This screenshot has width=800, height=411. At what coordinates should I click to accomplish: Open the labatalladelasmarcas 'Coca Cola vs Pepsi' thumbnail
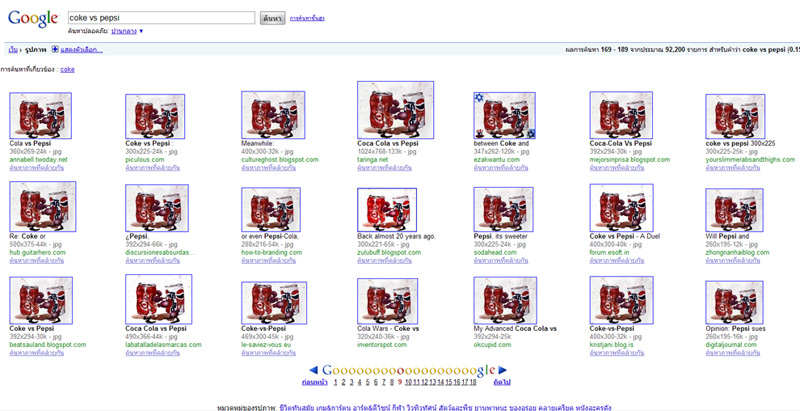[x=159, y=299]
